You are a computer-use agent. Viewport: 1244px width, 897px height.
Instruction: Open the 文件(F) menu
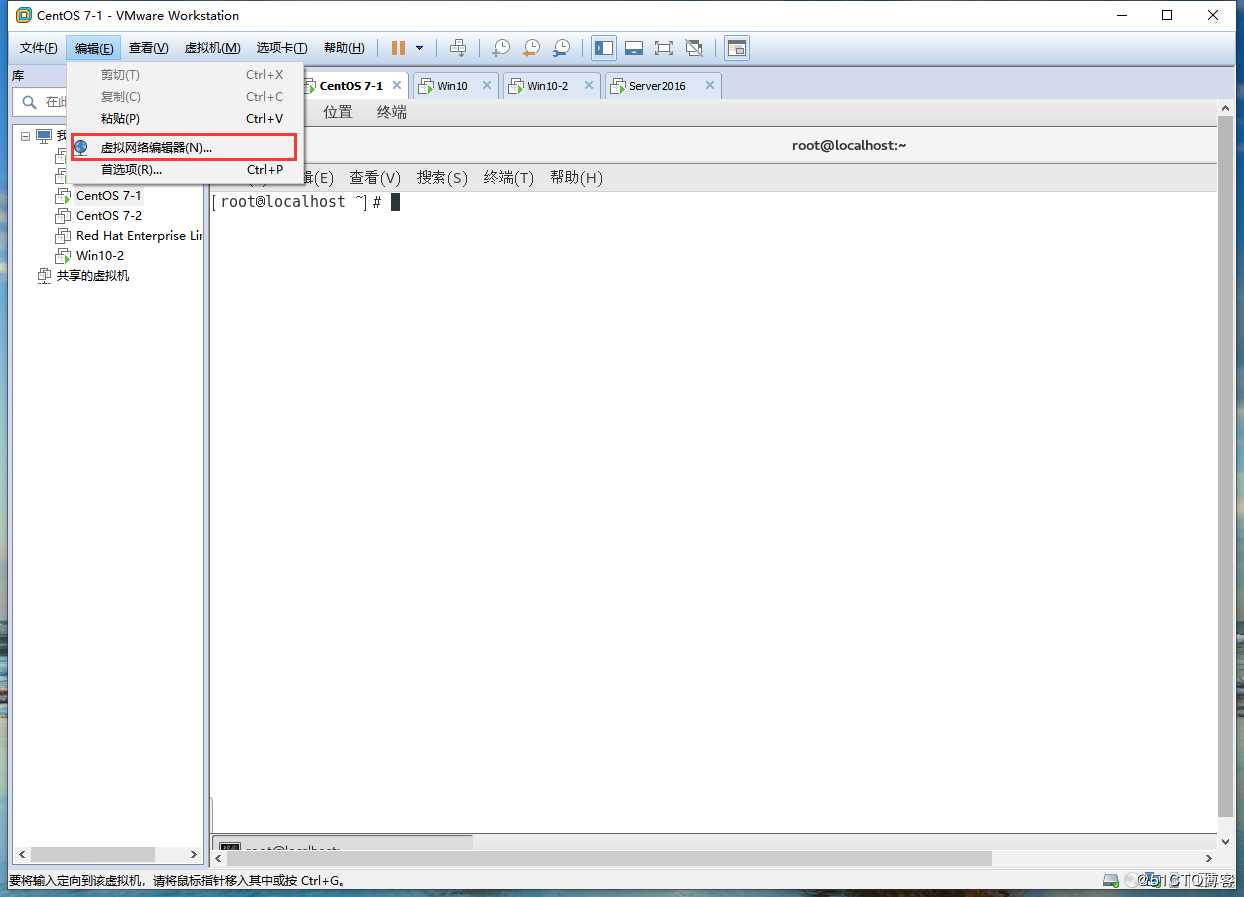(x=39, y=48)
